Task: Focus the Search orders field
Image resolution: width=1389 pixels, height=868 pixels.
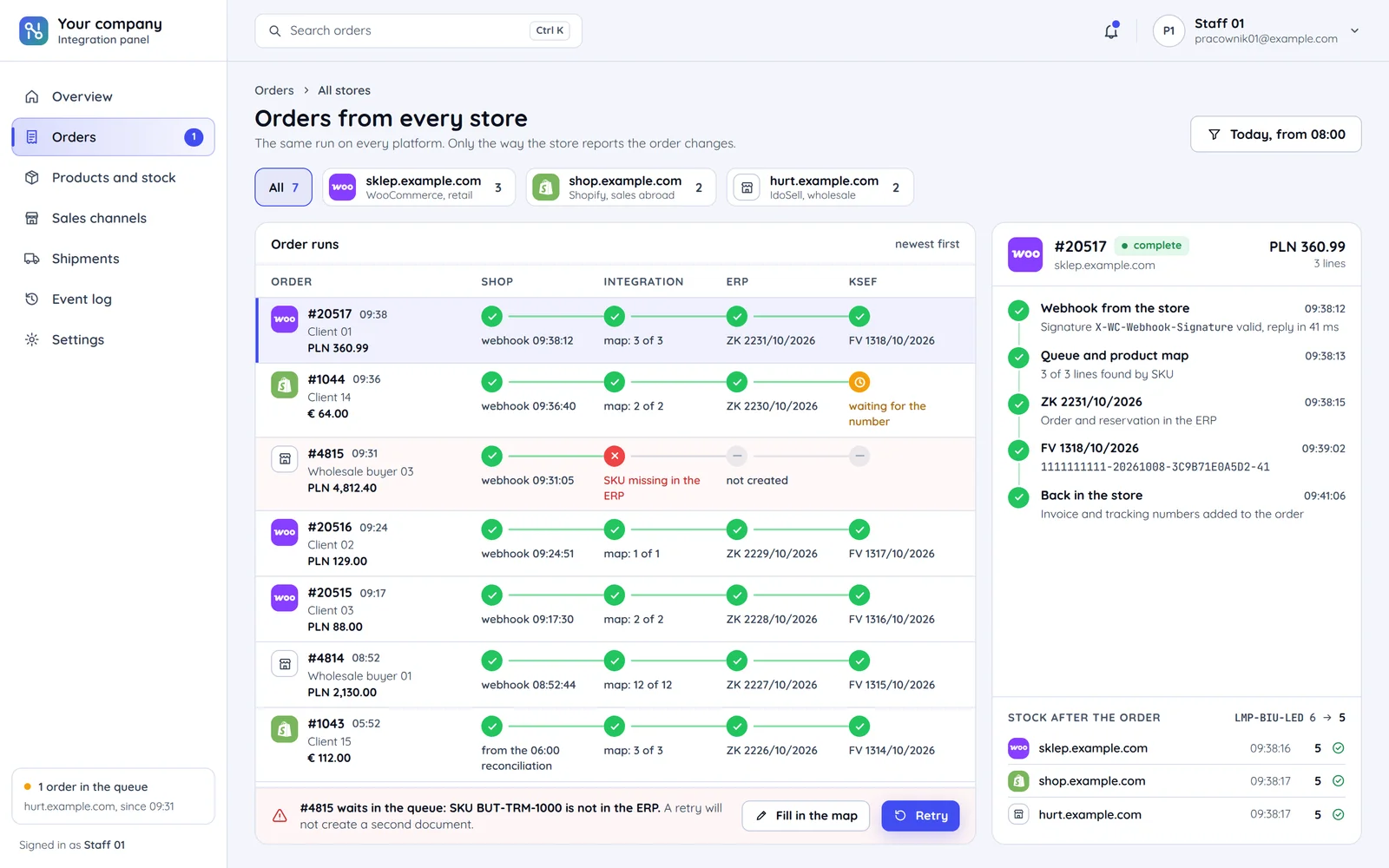Action: 418,30
